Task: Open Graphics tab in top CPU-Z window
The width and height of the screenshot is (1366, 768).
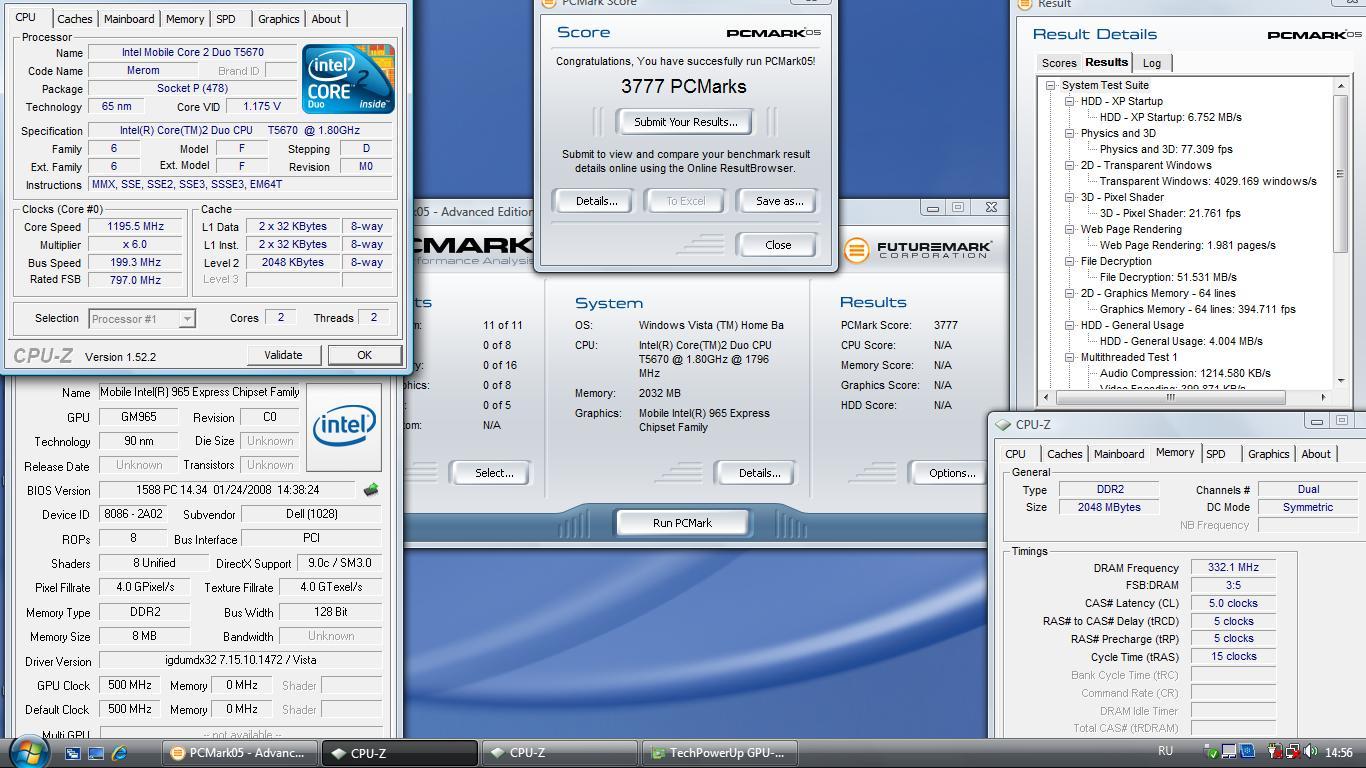Action: (278, 19)
